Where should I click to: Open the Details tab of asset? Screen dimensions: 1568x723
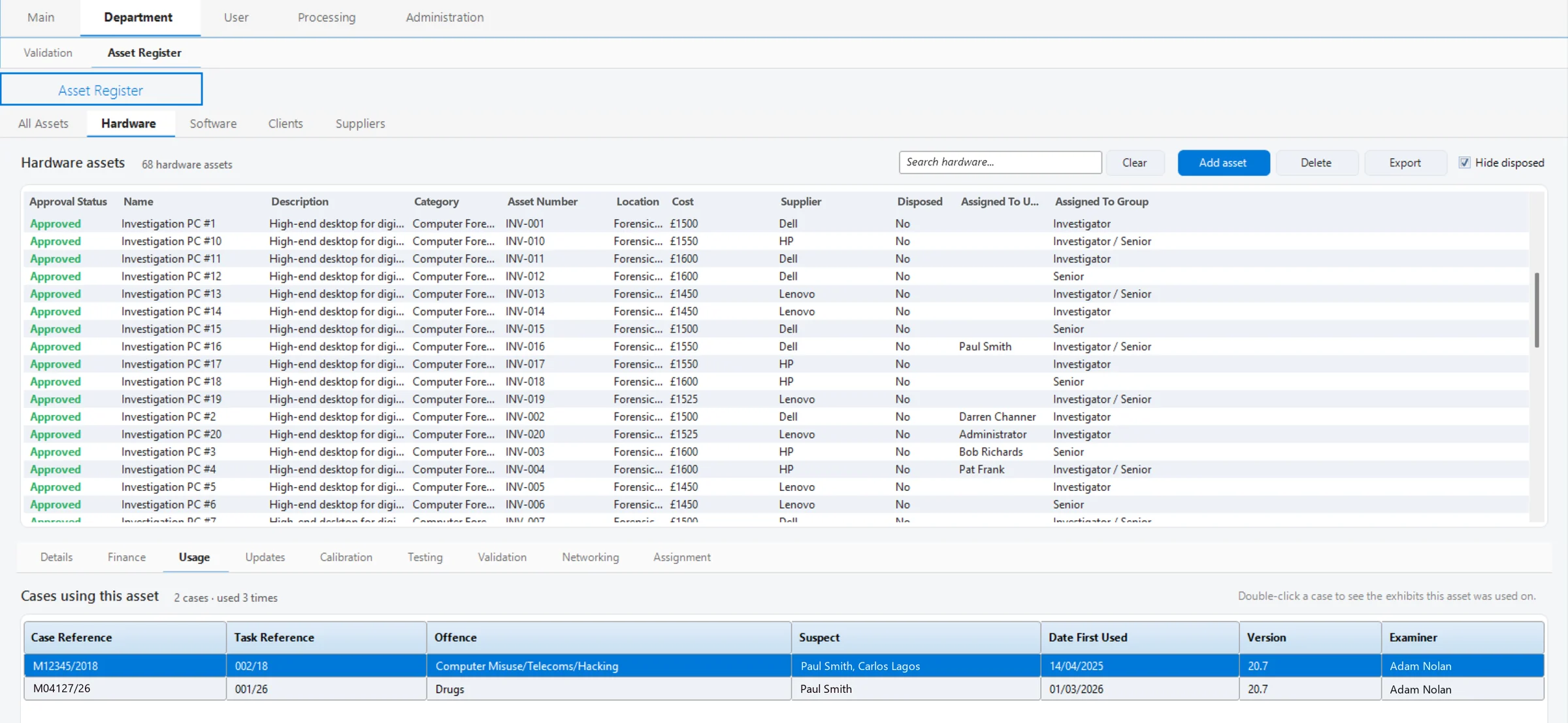(x=56, y=557)
